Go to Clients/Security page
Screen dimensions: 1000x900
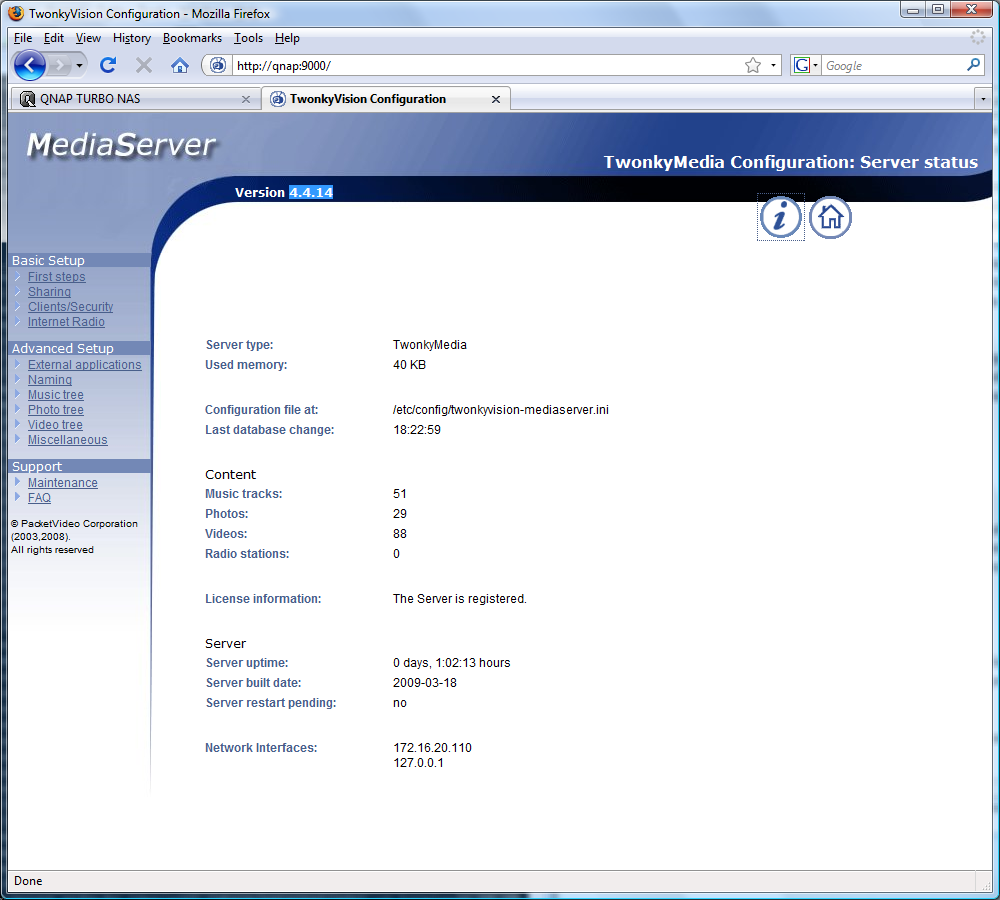pos(70,307)
